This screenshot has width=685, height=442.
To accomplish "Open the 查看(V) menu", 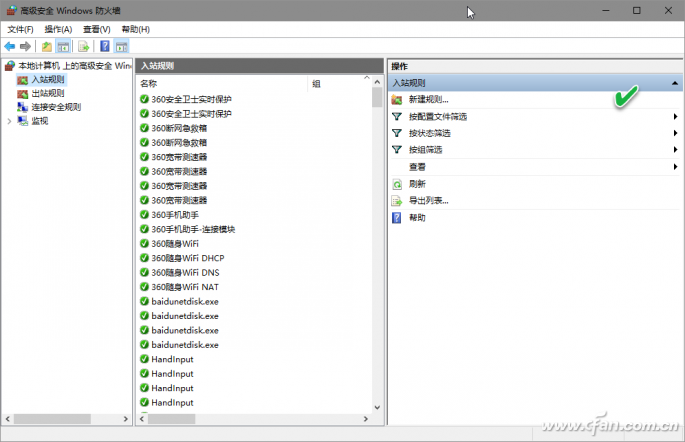I will point(97,29).
